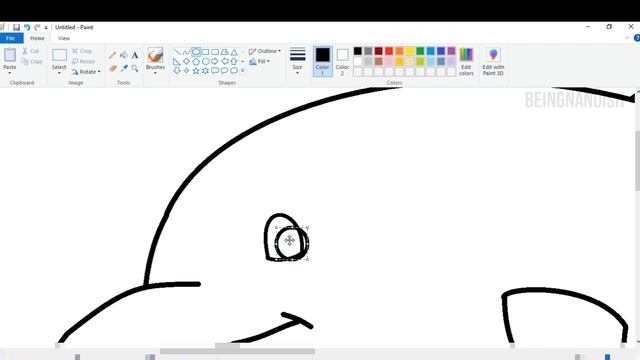
Task: Choose the Rectangle shape
Action: [205, 52]
